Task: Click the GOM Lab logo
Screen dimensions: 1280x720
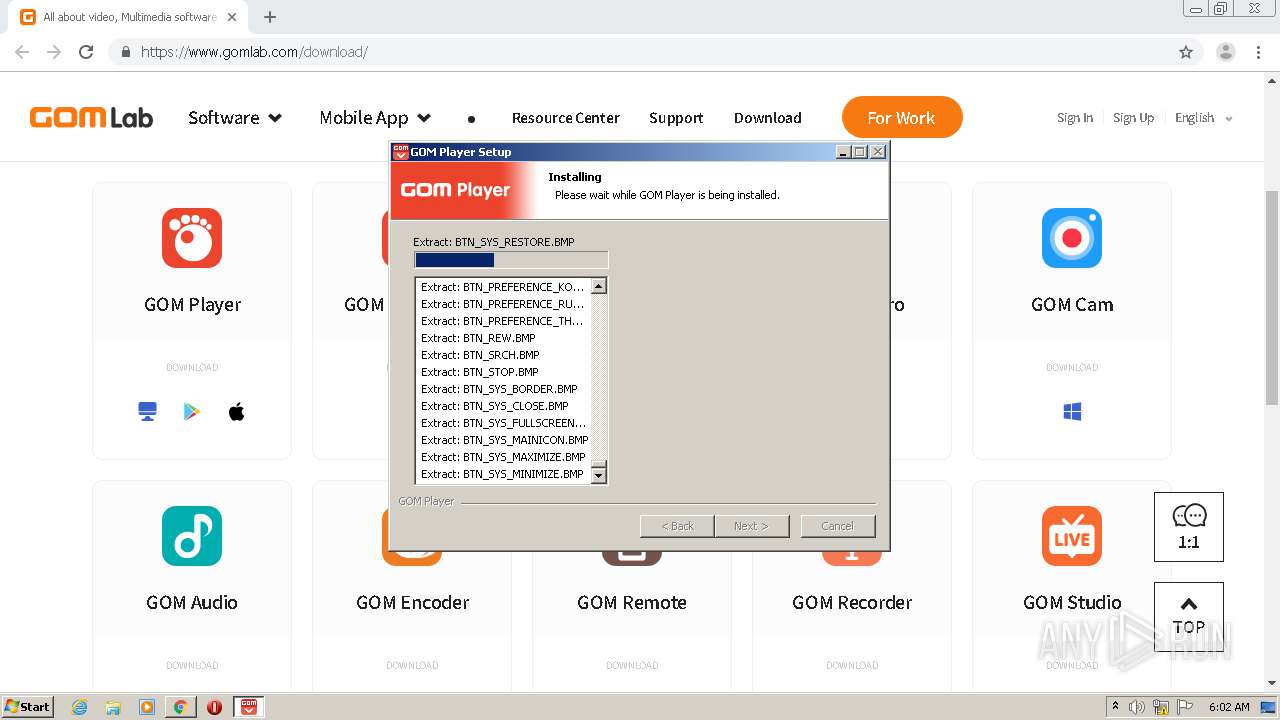Action: point(91,118)
